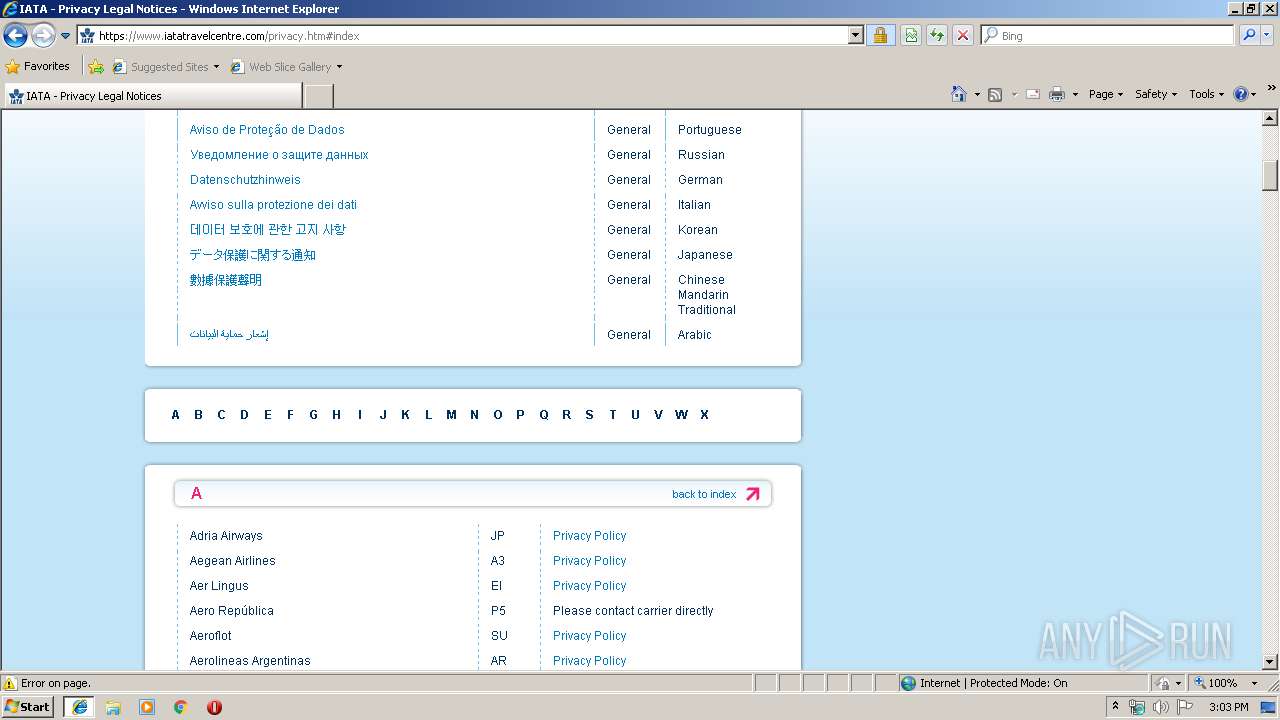
Task: Click the Stop loading icon
Action: 962,36
